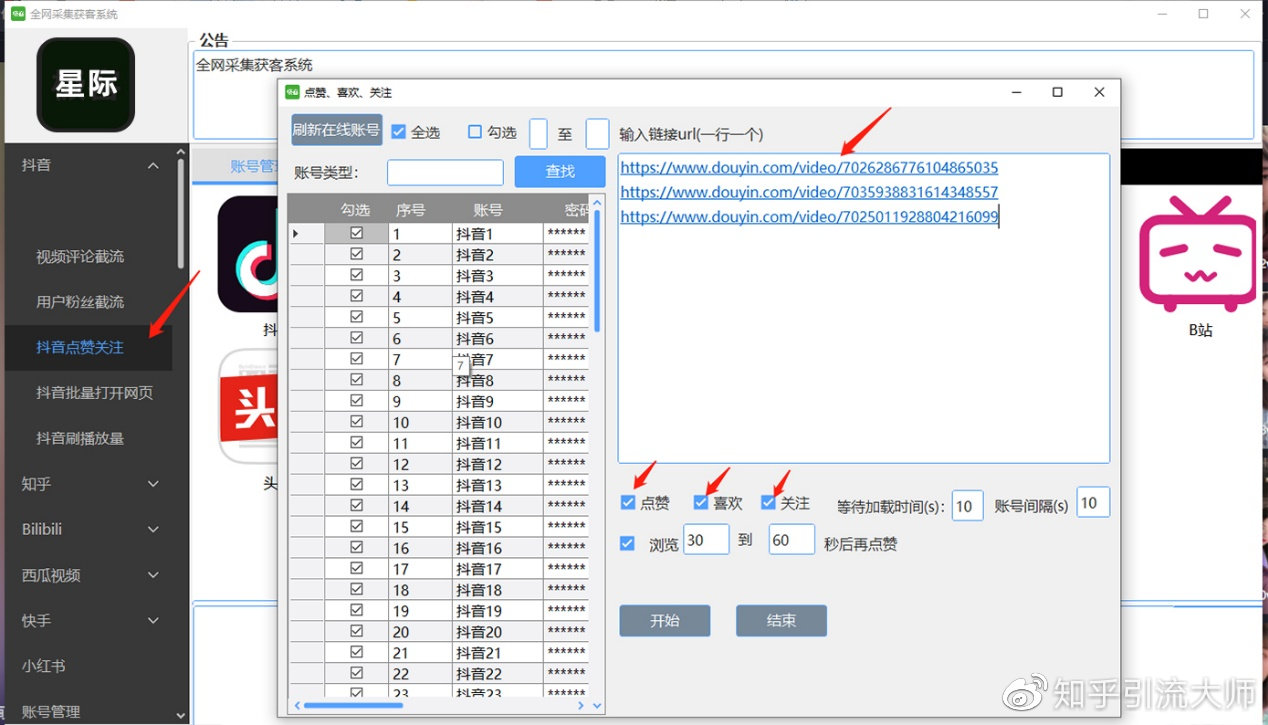Expand the 快手 sidebar section

(x=153, y=620)
